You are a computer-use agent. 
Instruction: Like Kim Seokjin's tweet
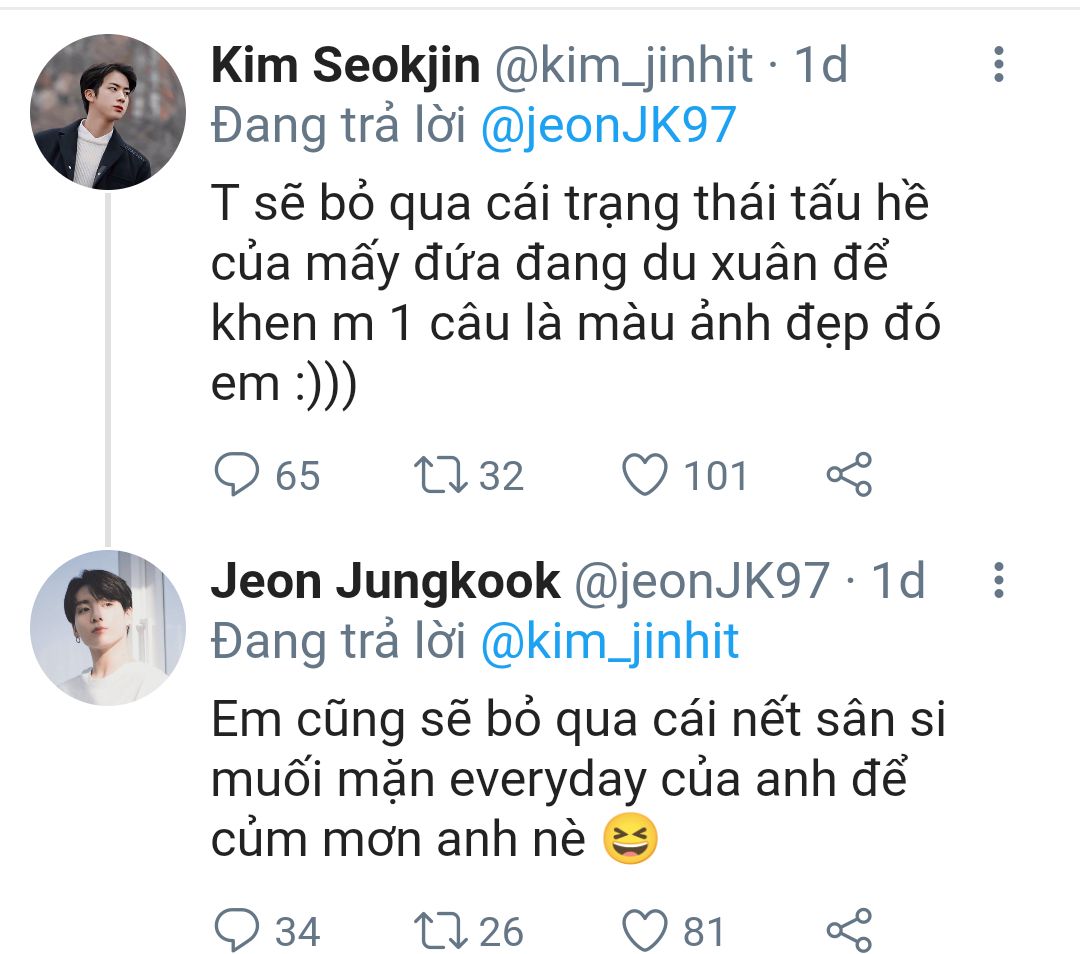click(x=645, y=475)
